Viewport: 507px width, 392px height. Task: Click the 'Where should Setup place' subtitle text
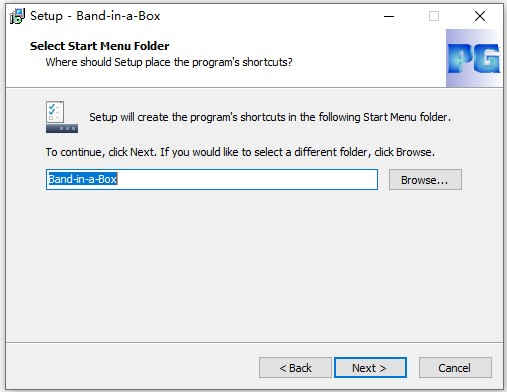169,62
